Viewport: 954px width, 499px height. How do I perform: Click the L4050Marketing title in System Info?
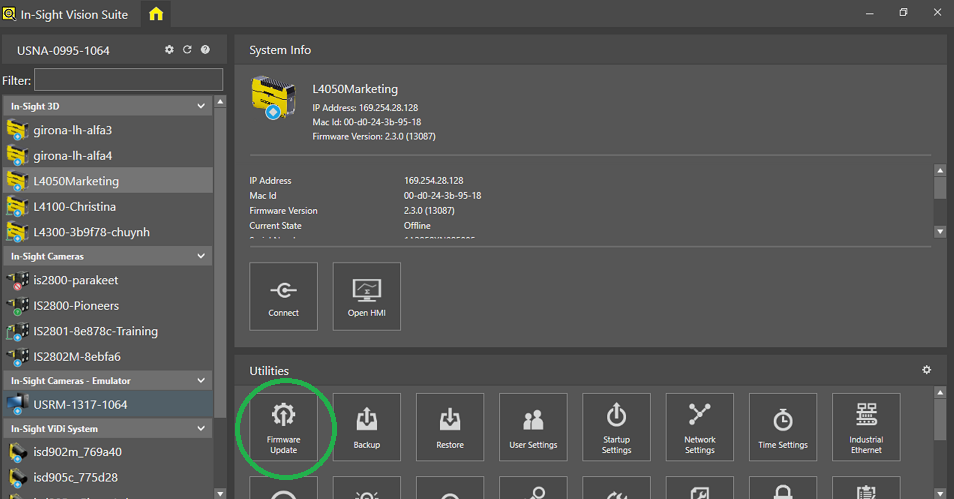point(355,89)
